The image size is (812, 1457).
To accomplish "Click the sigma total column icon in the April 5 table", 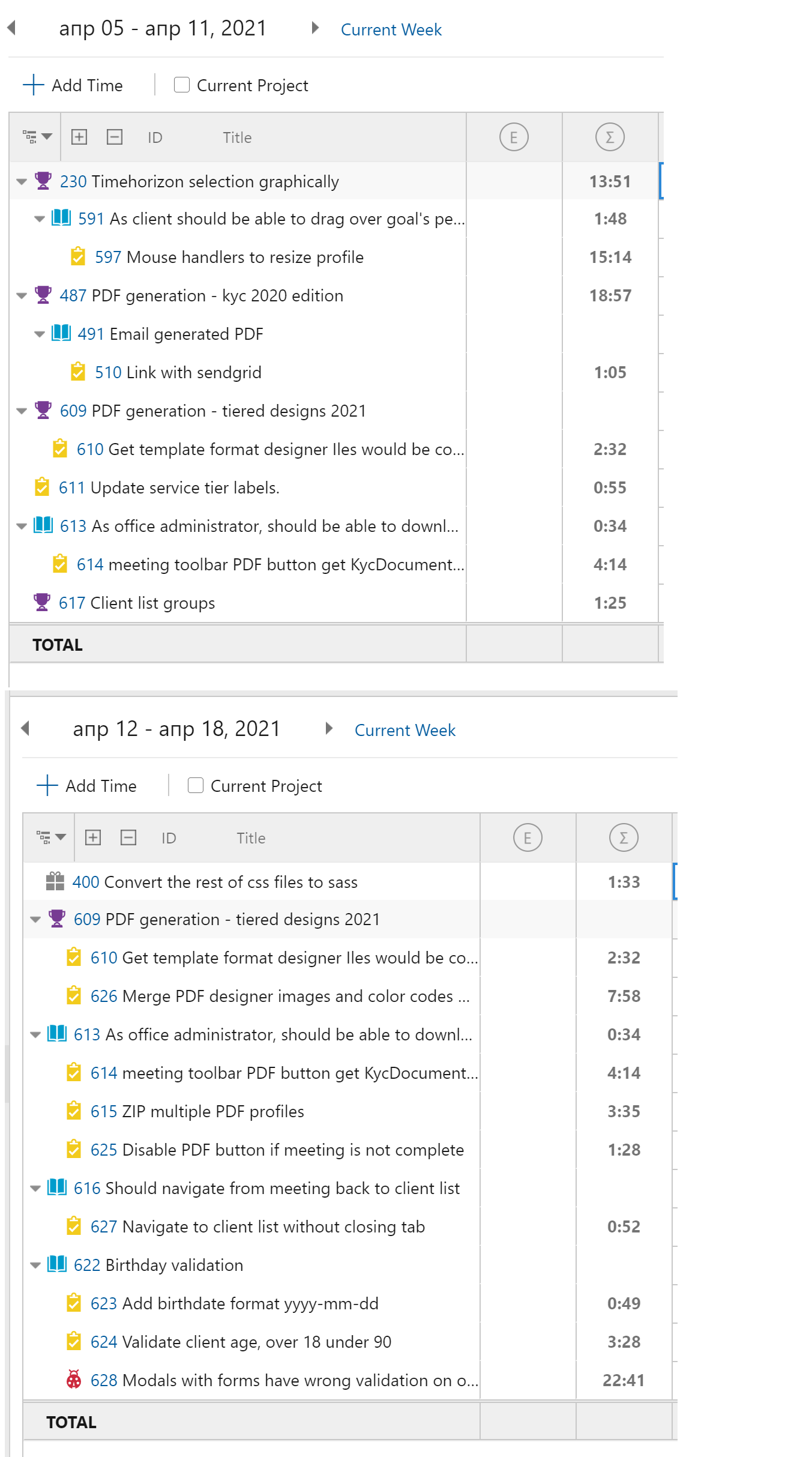I will coord(610,137).
